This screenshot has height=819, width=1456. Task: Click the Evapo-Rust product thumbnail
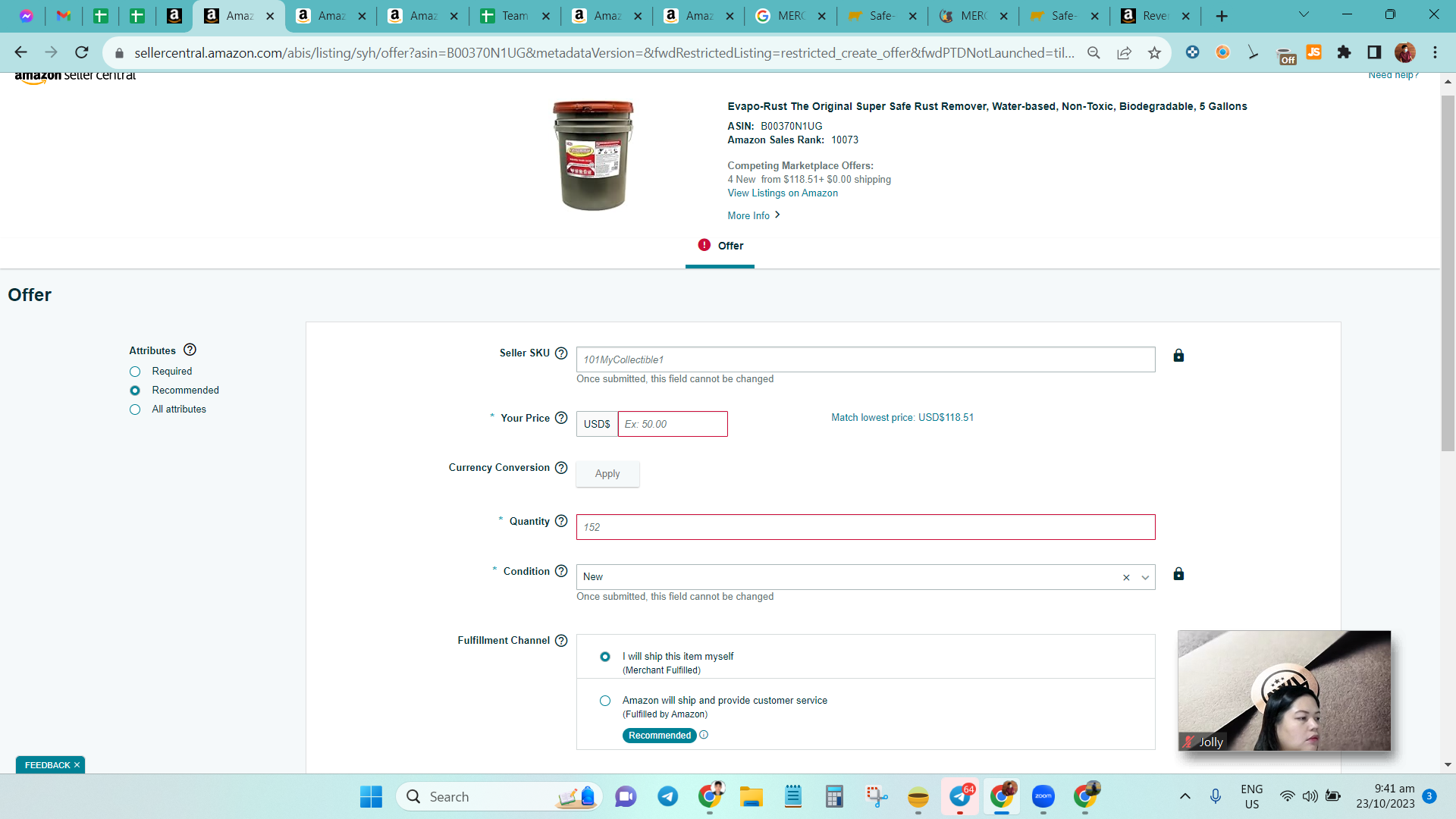click(x=593, y=155)
